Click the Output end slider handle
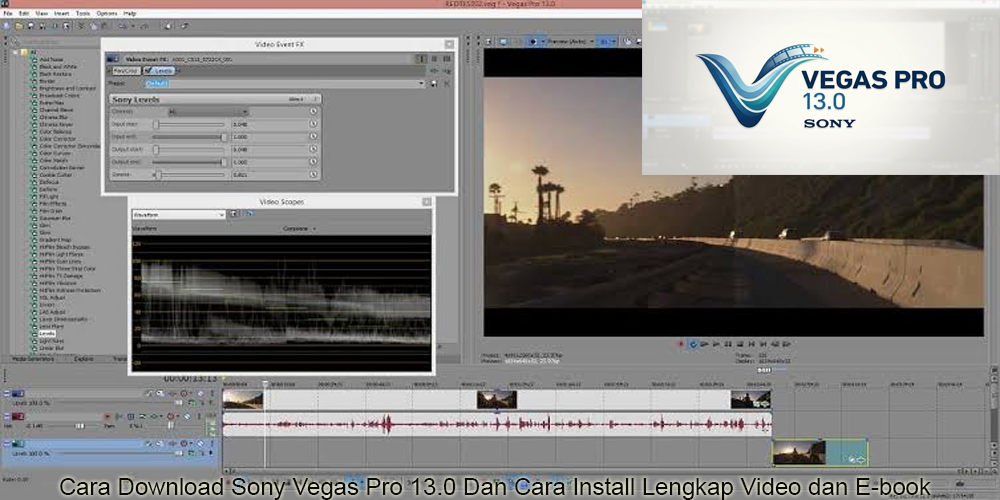 [x=224, y=162]
